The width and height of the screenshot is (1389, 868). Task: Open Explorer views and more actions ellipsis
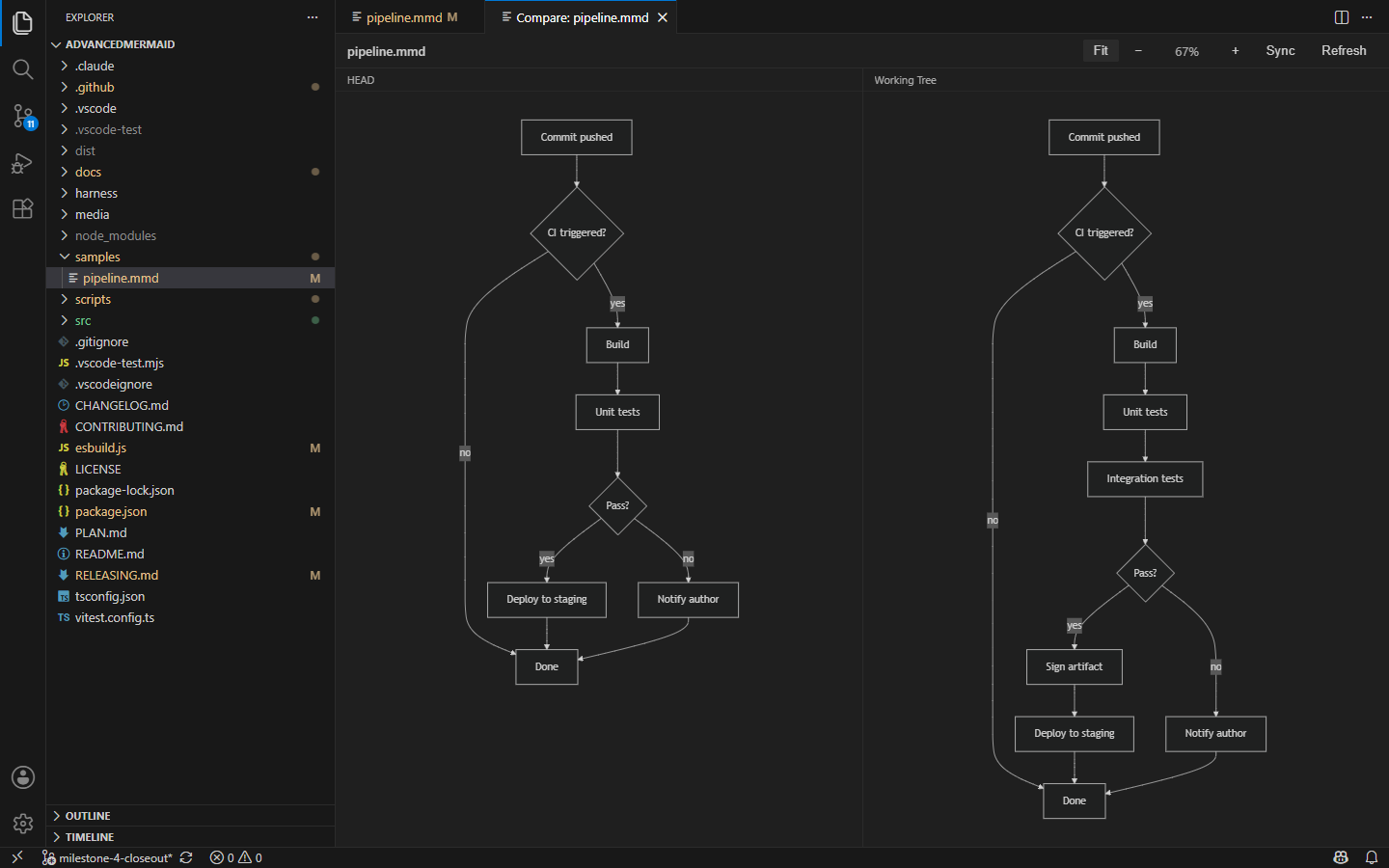pos(313,17)
